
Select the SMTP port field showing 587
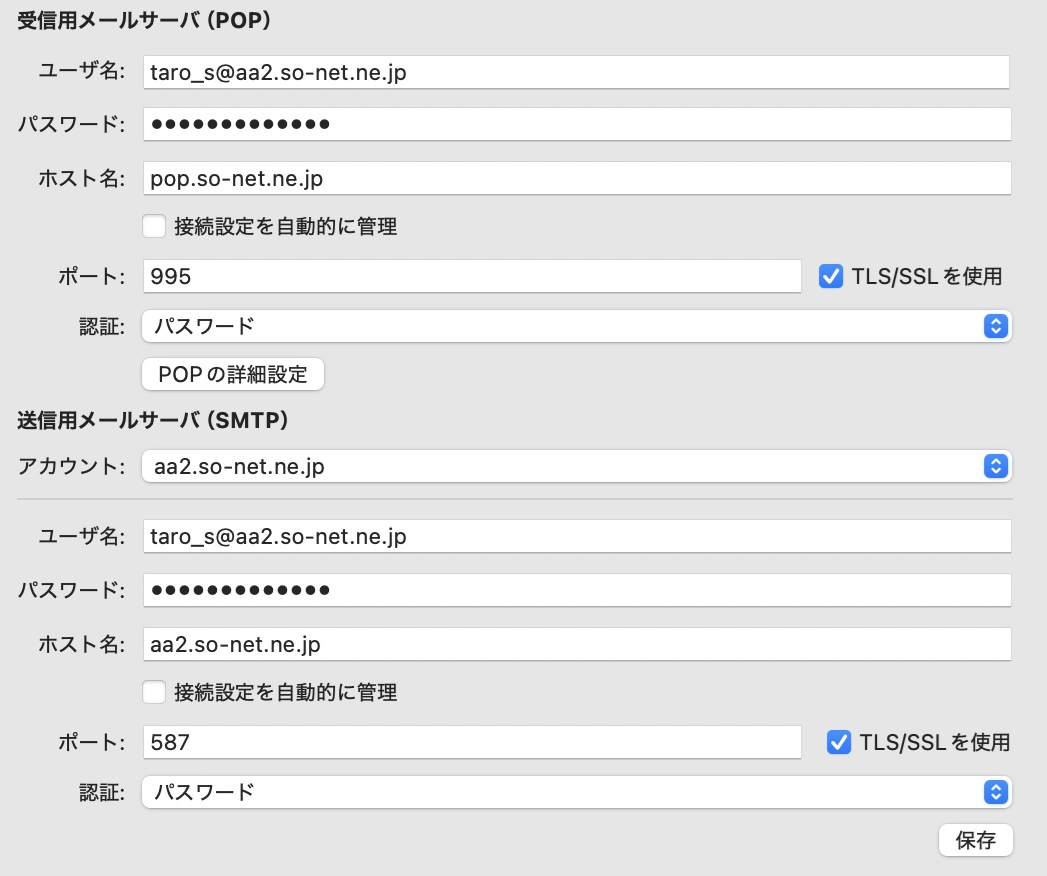472,742
